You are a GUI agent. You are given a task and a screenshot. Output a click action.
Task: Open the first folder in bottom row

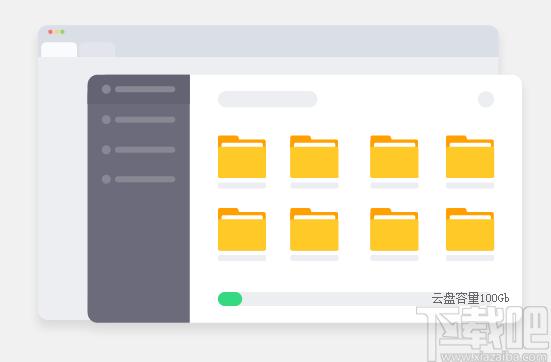[x=242, y=230]
